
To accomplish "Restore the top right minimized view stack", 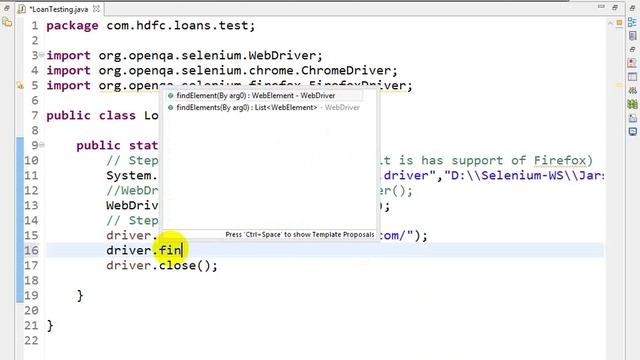I will [632, 8].
